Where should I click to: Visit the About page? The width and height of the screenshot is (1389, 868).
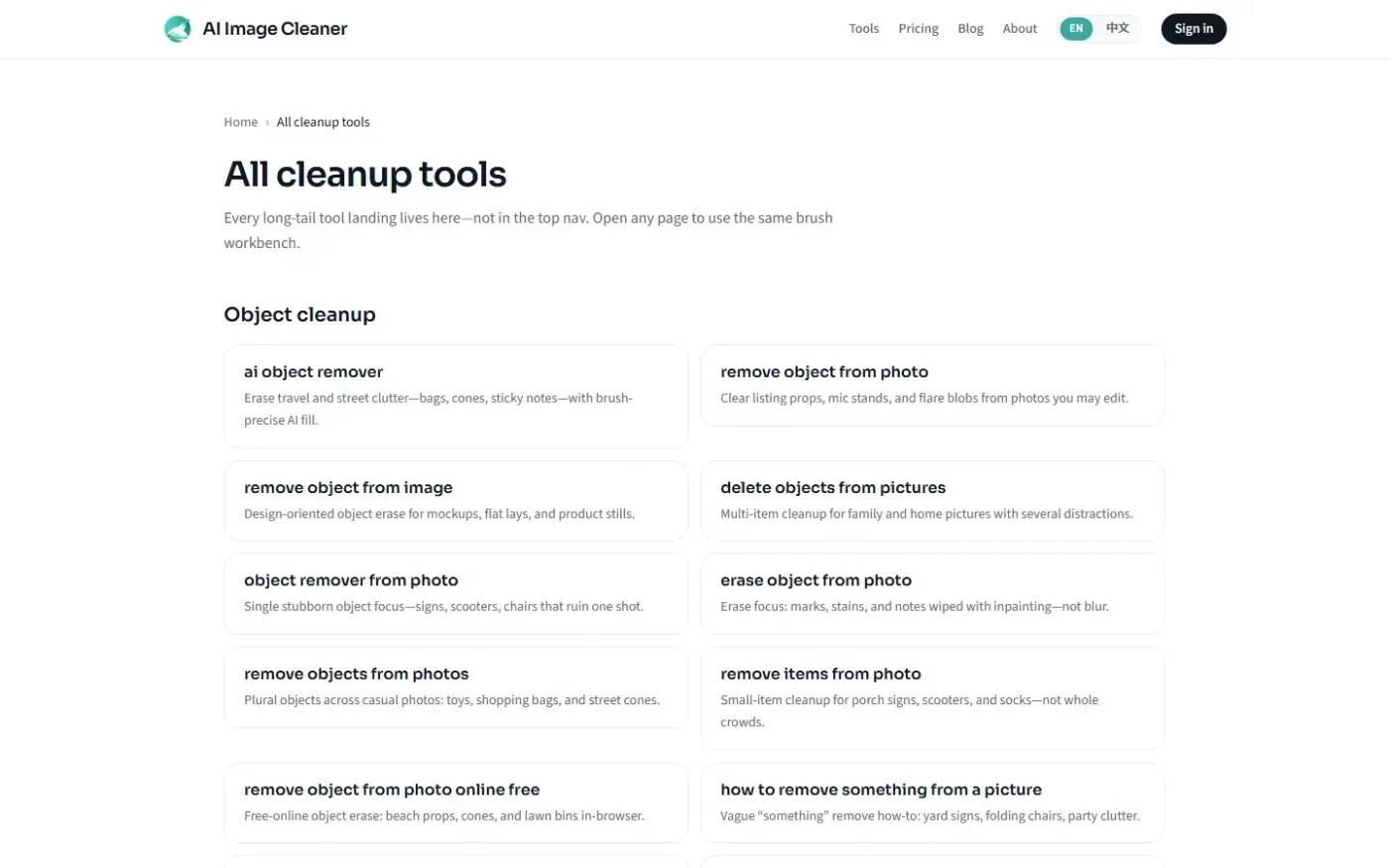point(1020,29)
